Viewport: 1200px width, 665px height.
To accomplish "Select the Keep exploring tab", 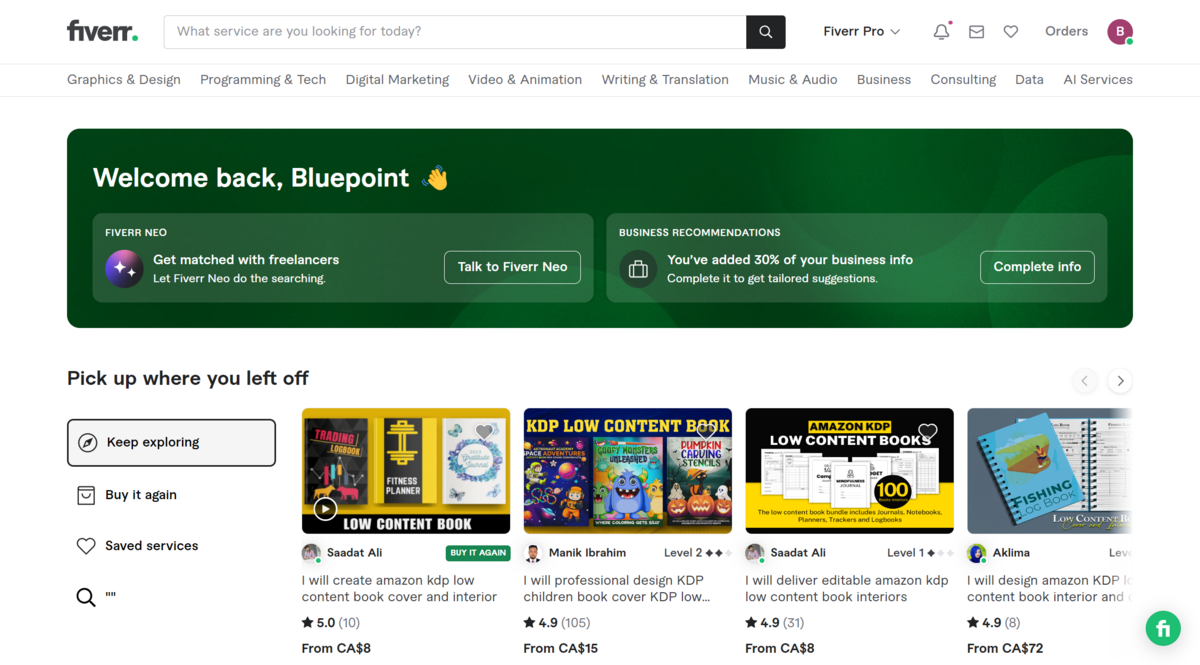I will (171, 443).
